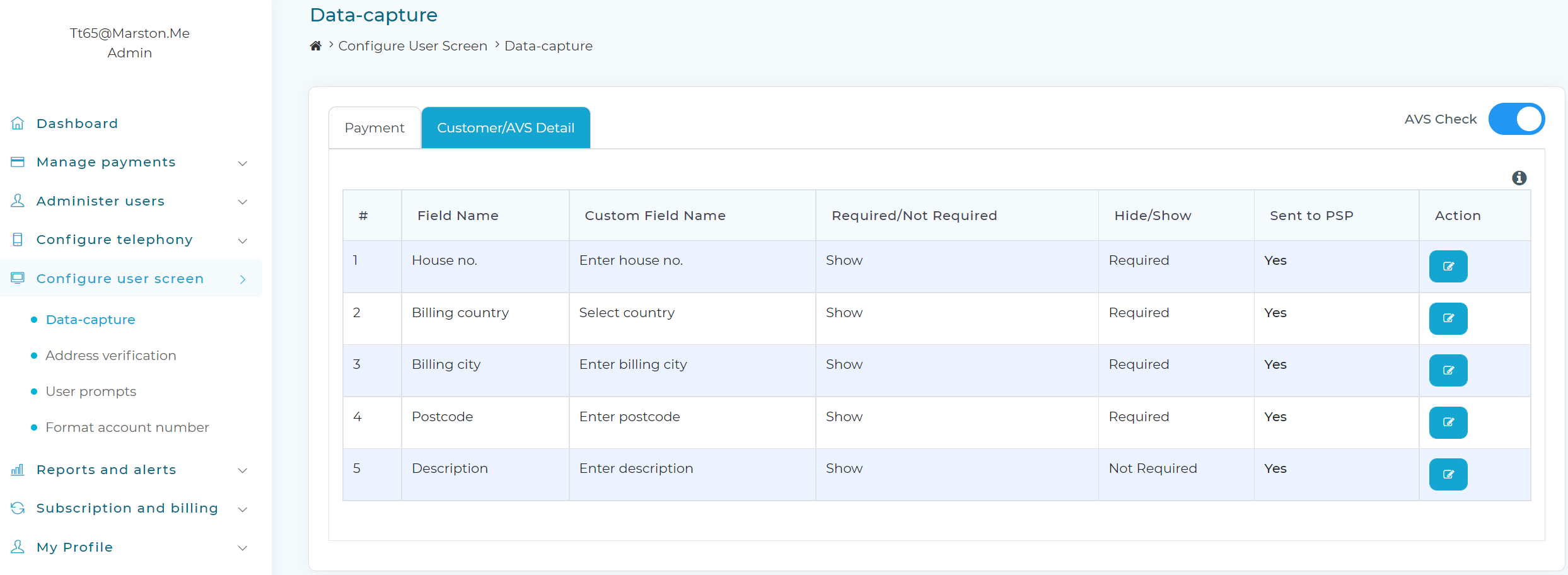Switch to the Payment tab
This screenshot has width=1568, height=575.
click(375, 128)
